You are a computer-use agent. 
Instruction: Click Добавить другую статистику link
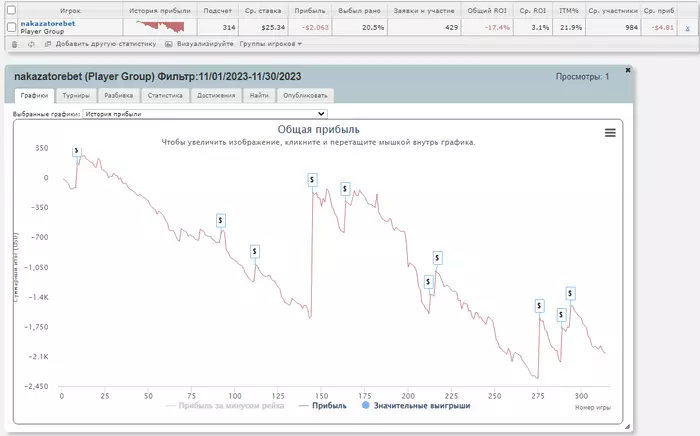(x=106, y=44)
